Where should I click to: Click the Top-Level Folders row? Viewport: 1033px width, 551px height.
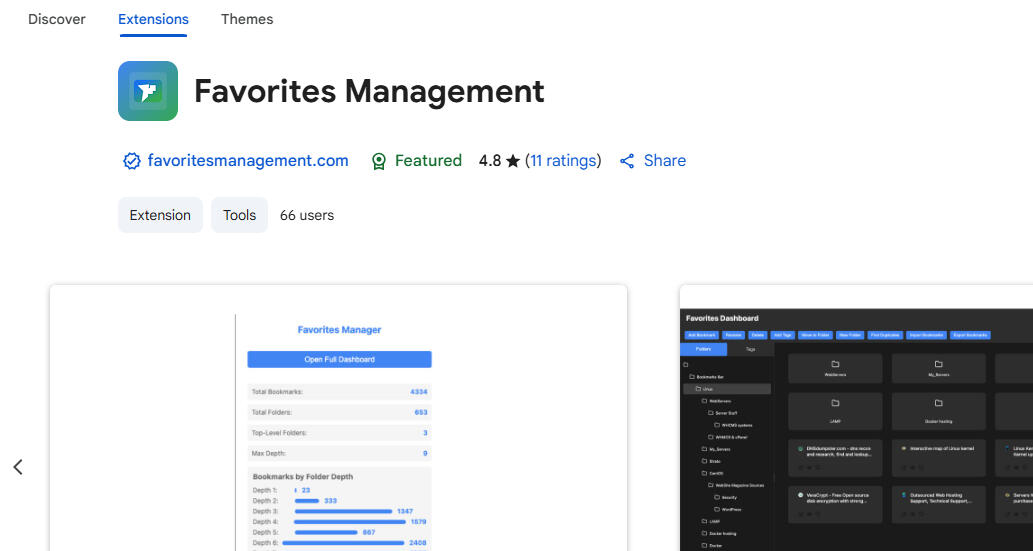pos(339,433)
